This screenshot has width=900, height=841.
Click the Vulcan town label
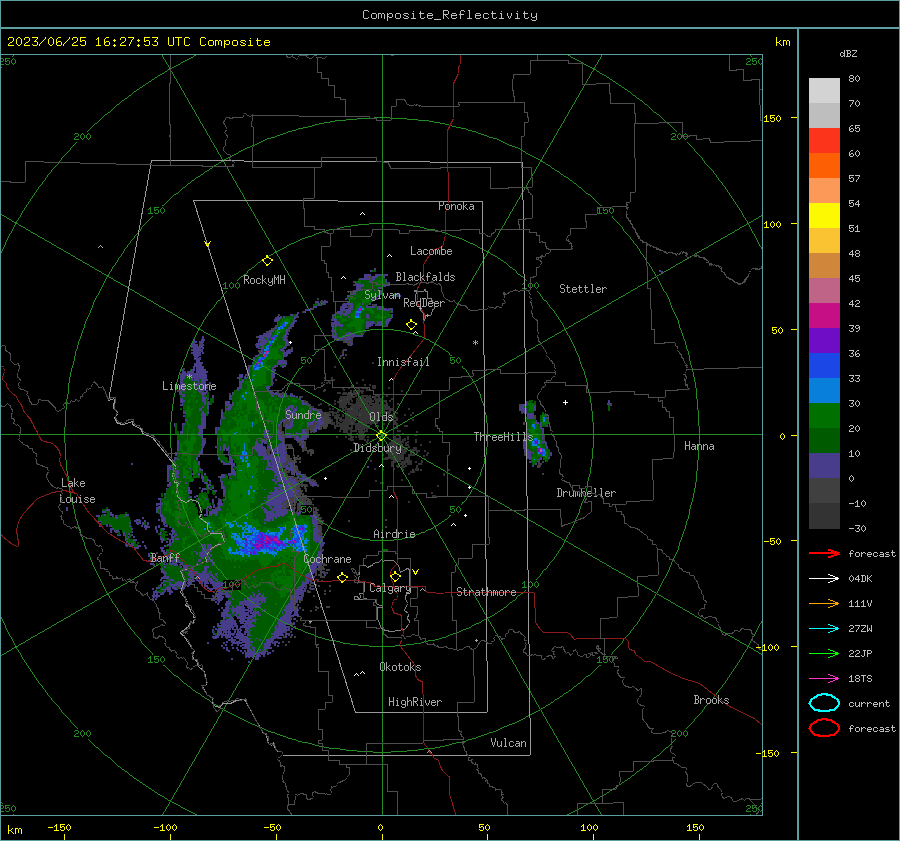click(508, 743)
